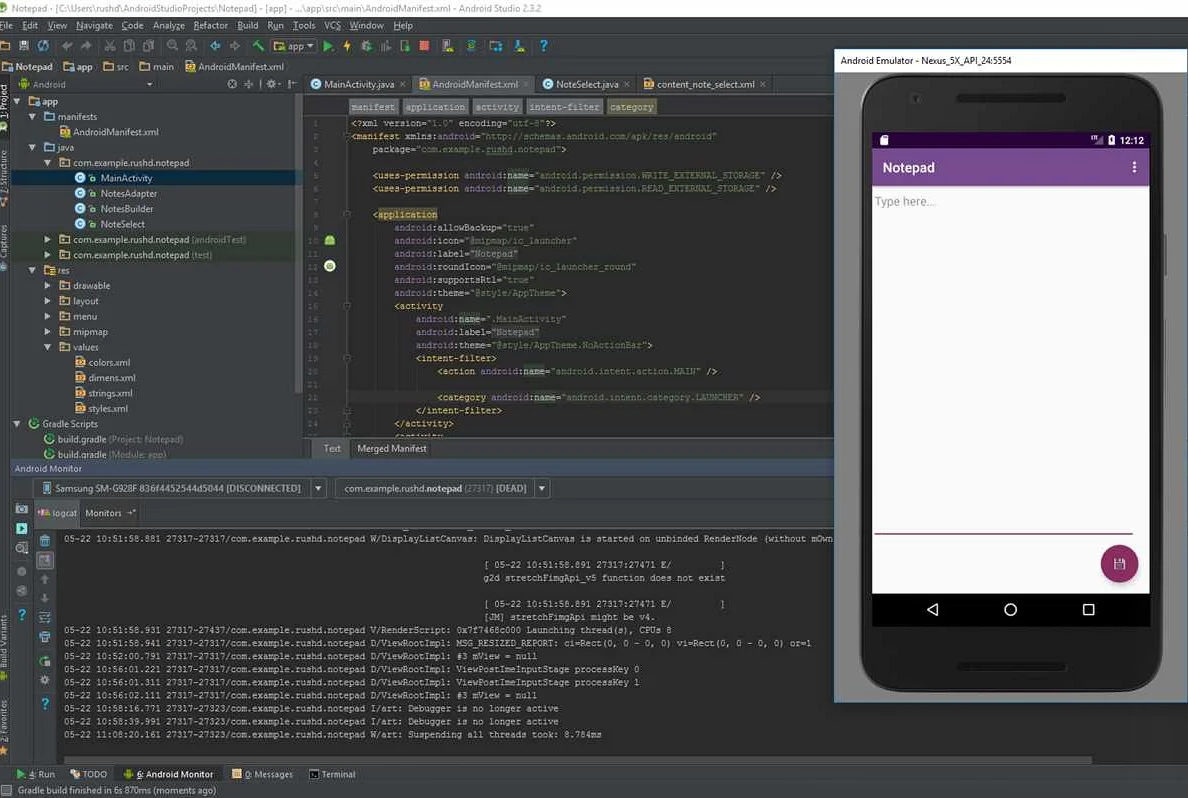The image size is (1188, 798).
Task: Open the Build menu
Action: point(248,26)
